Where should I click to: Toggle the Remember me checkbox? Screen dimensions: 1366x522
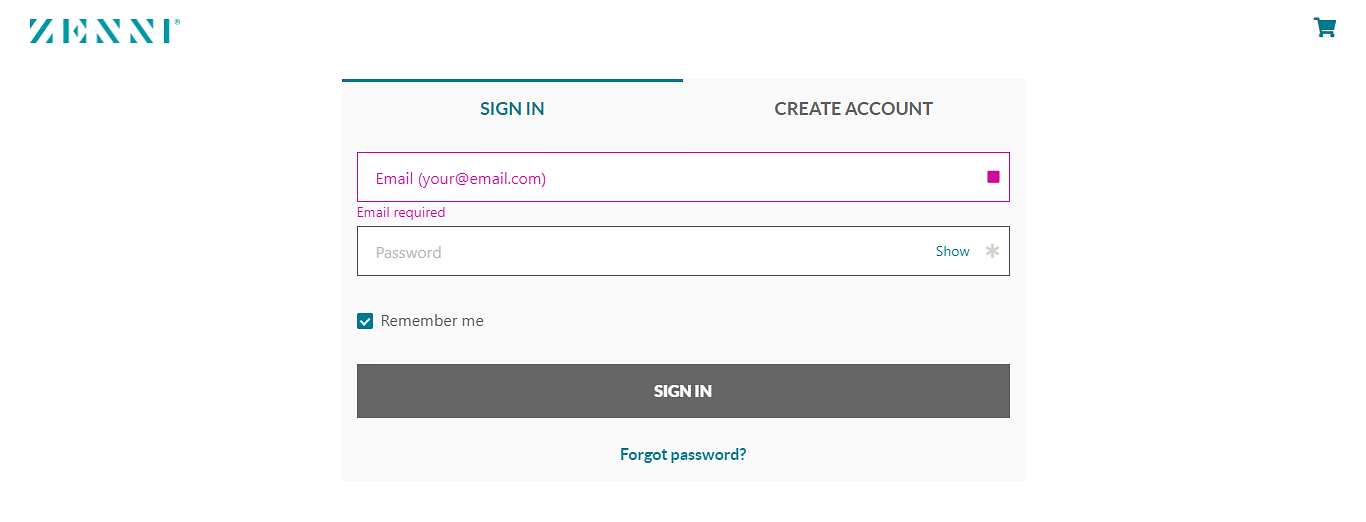click(x=365, y=321)
